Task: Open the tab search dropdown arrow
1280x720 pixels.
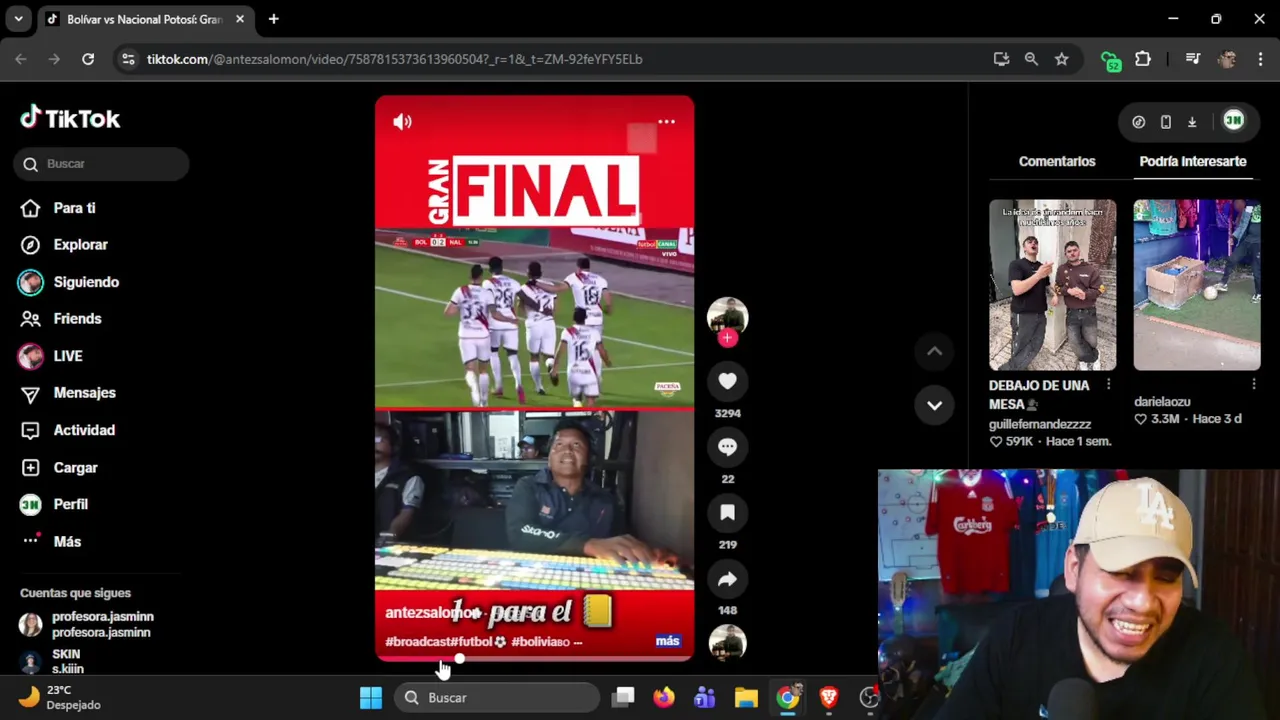Action: [x=18, y=19]
